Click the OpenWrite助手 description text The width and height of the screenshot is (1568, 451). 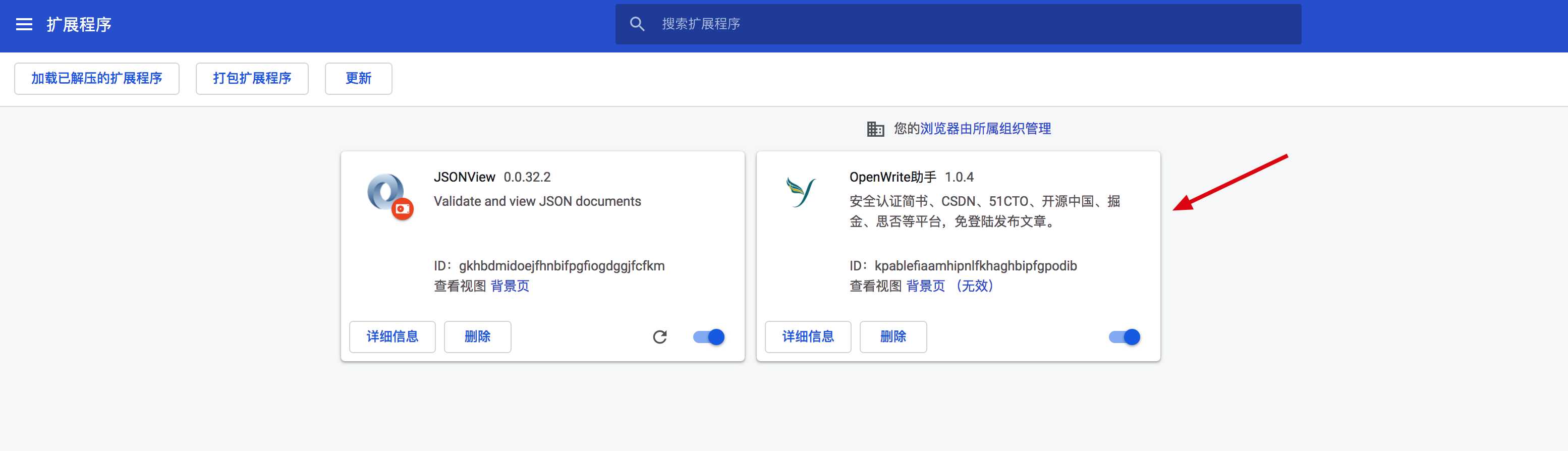[985, 211]
